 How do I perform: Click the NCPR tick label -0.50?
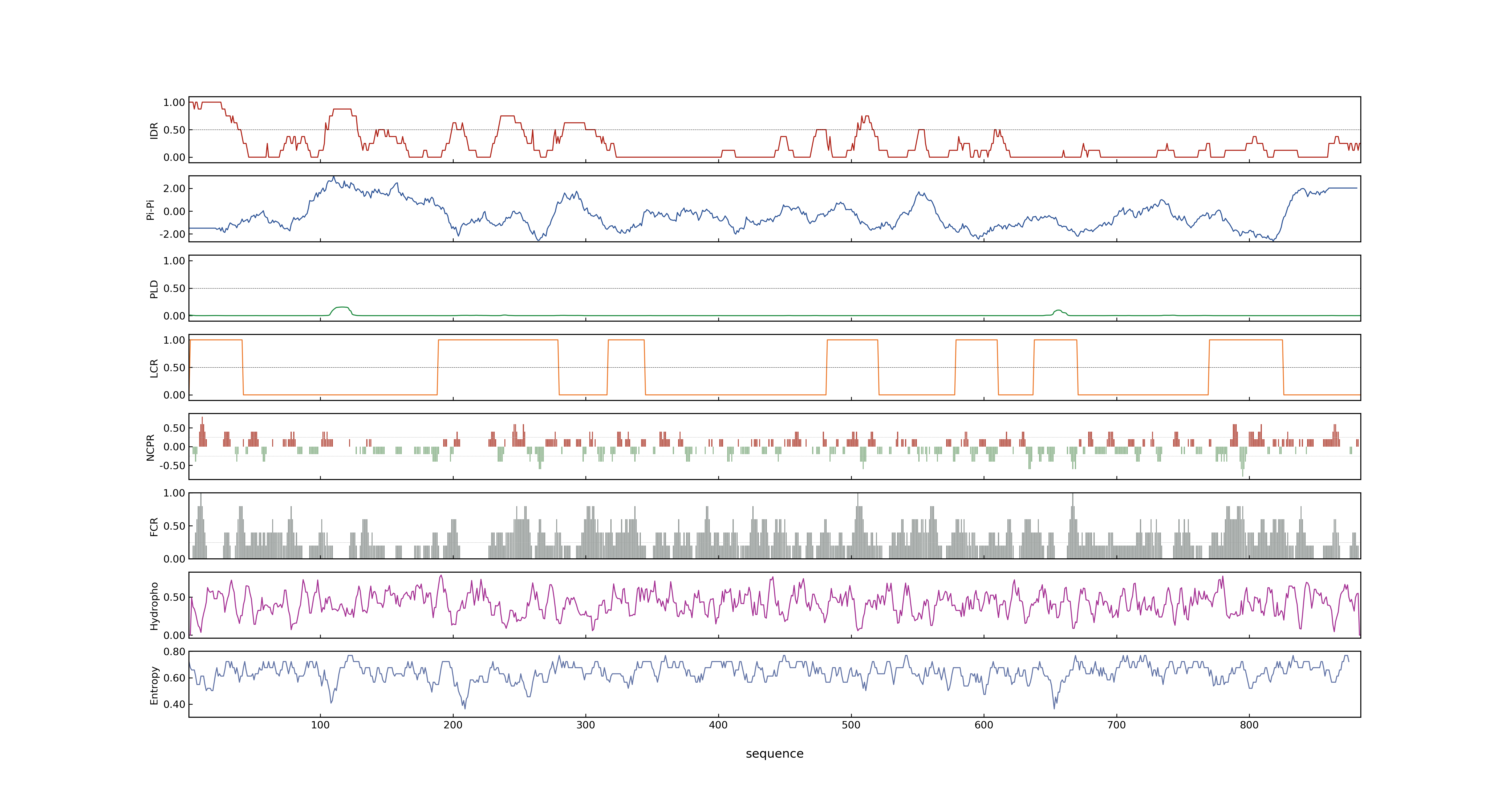click(172, 466)
